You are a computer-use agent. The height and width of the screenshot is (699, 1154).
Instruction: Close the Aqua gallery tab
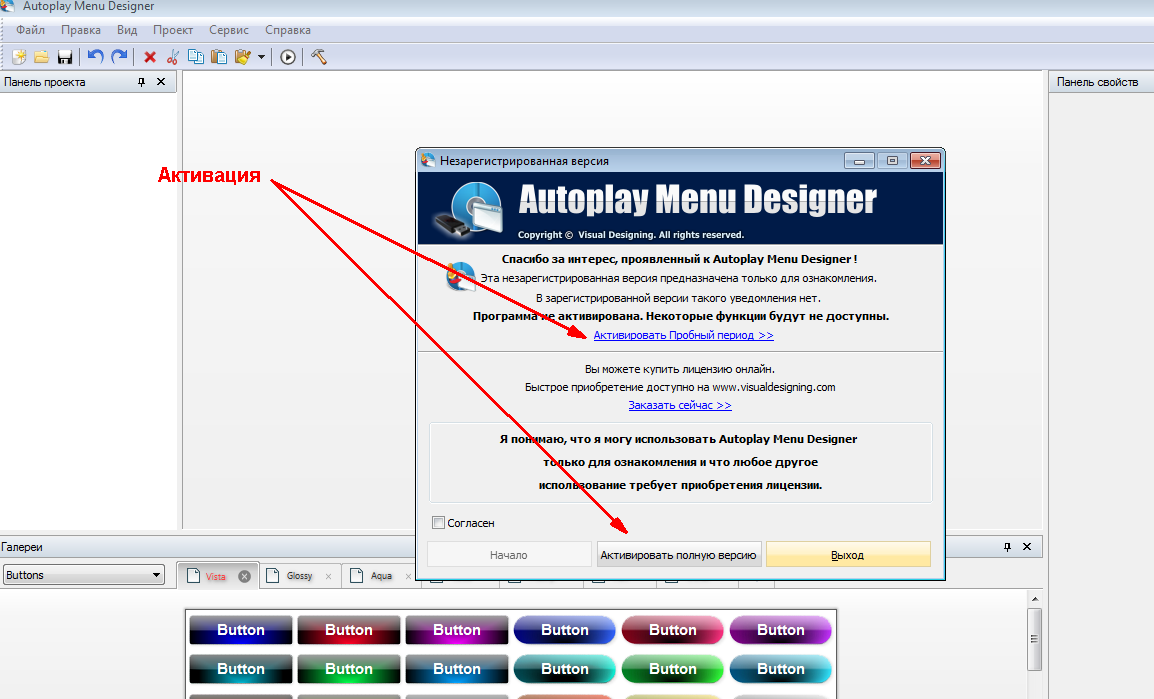click(408, 576)
